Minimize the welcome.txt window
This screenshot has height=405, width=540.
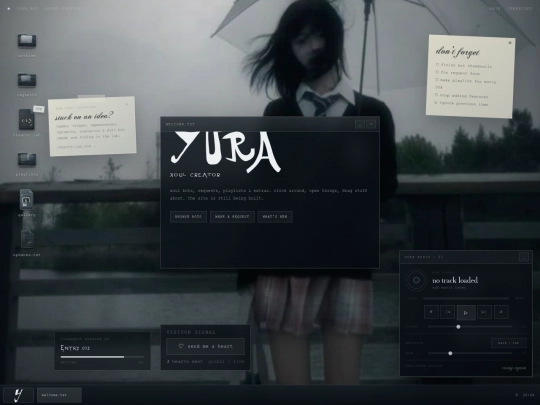(x=360, y=124)
